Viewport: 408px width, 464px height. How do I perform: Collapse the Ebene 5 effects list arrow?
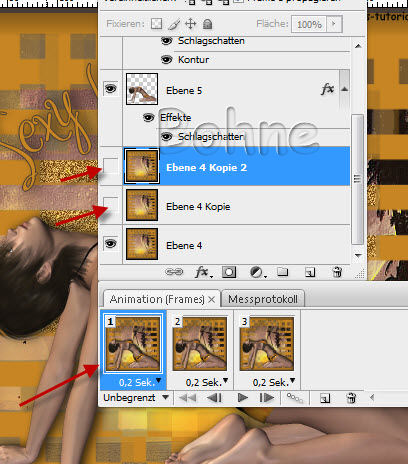tap(345, 89)
